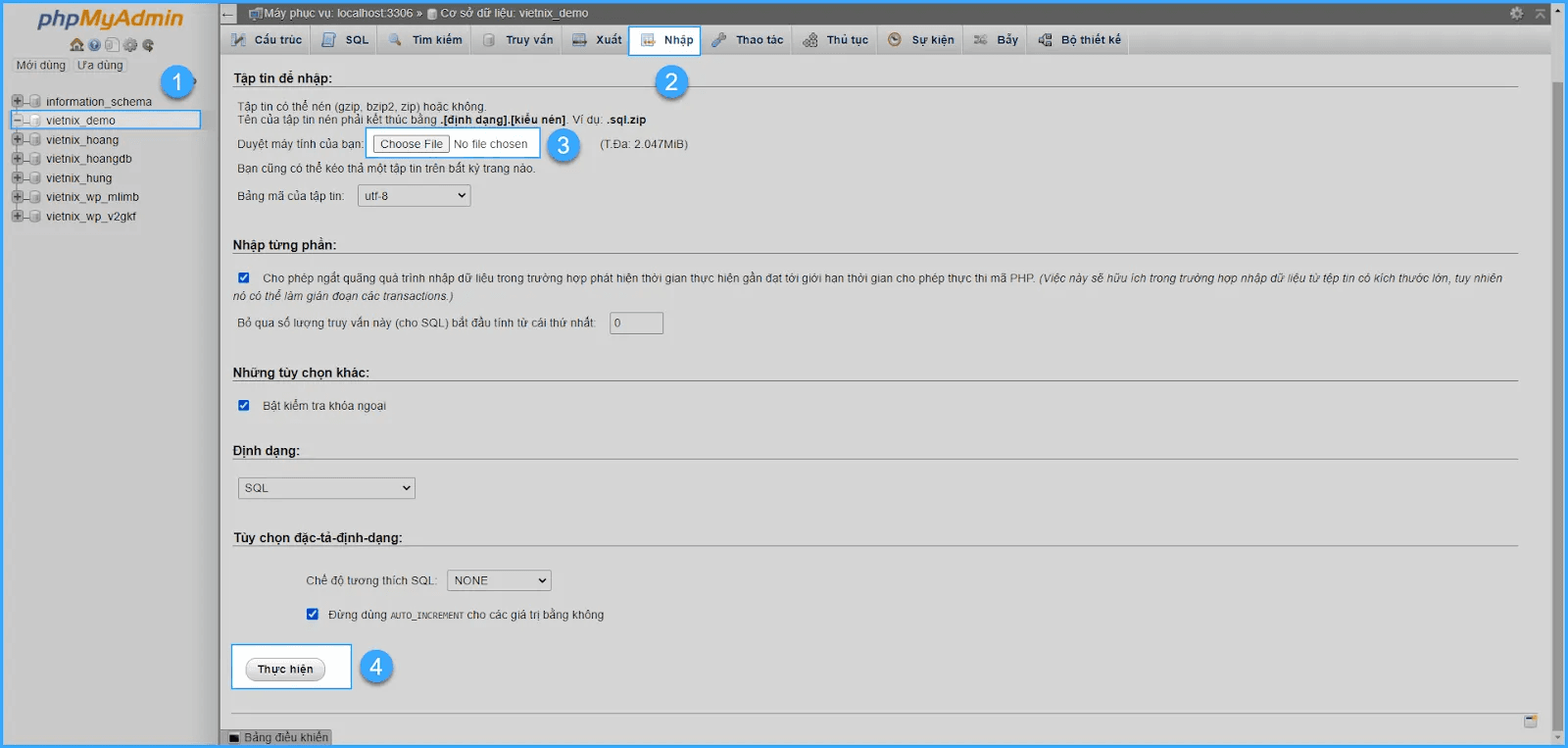Open the SQL format dropdown
Screen dimensions: 1568x748
[x=326, y=488]
